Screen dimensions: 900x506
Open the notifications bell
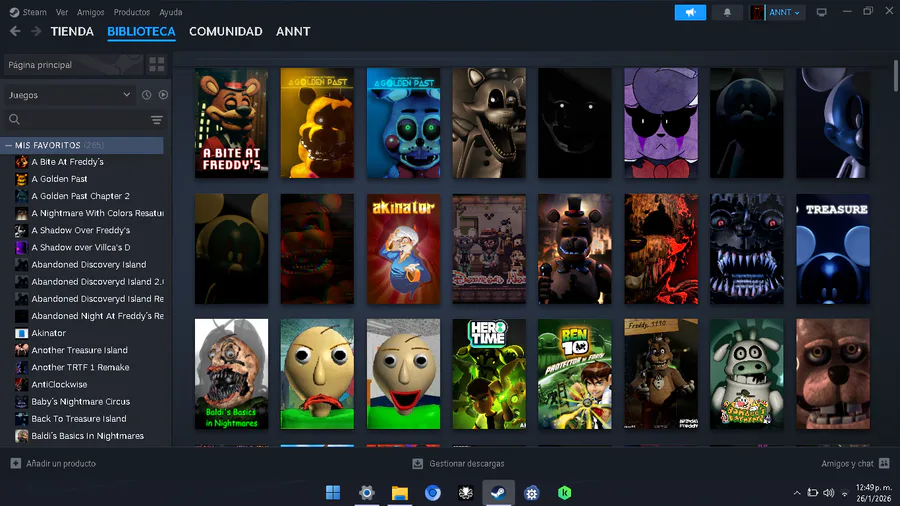click(727, 13)
